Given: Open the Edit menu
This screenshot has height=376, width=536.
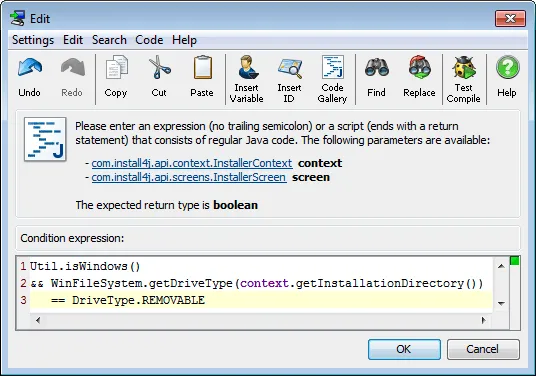Looking at the screenshot, I should click(x=73, y=40).
